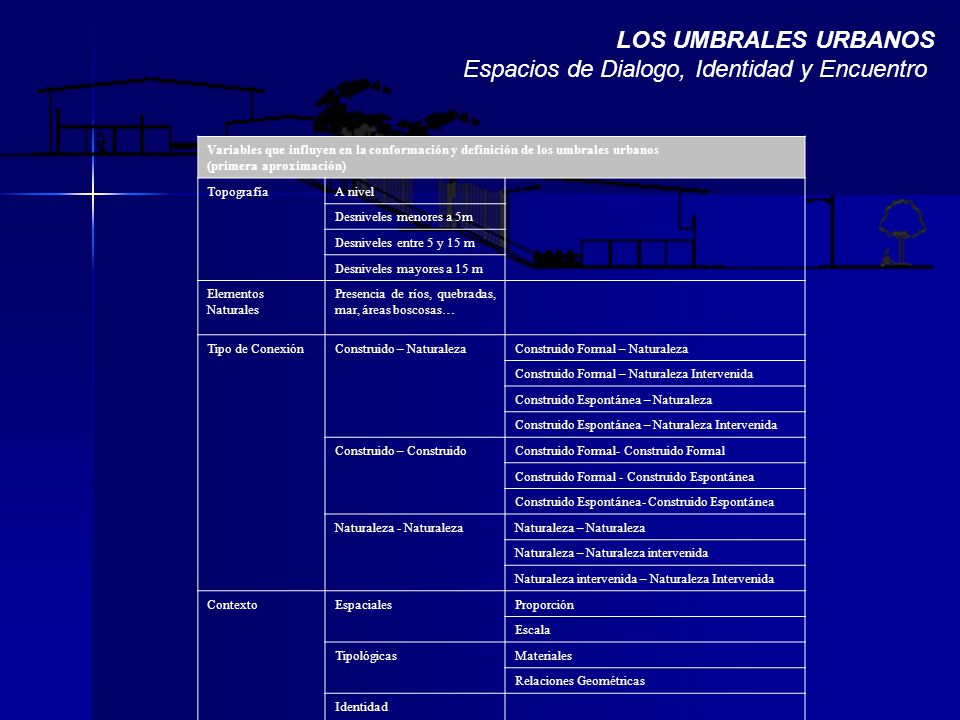Click the 'Proporción' cell
960x720 pixels.
[655, 604]
